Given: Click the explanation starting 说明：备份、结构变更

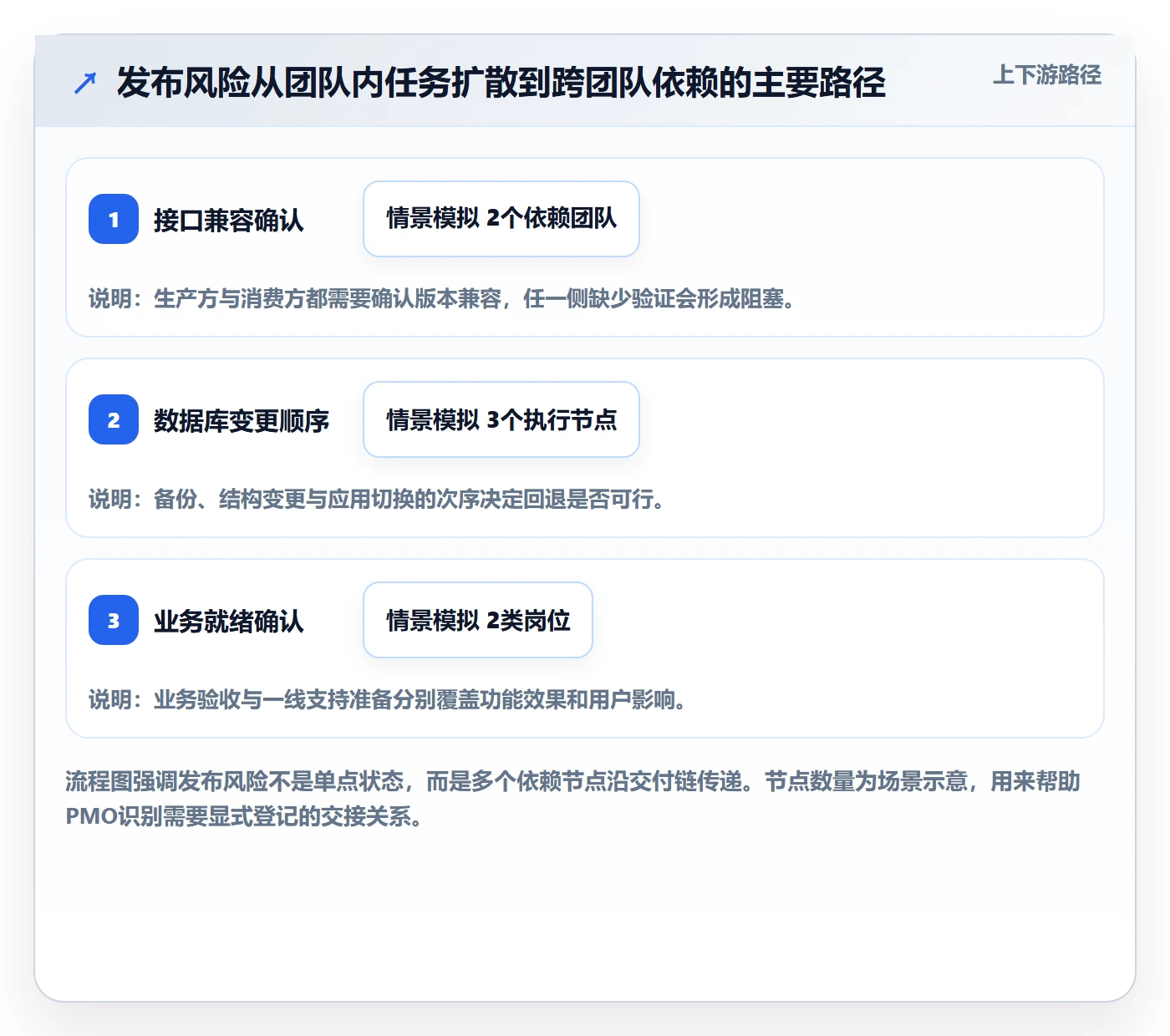Looking at the screenshot, I should [376, 500].
